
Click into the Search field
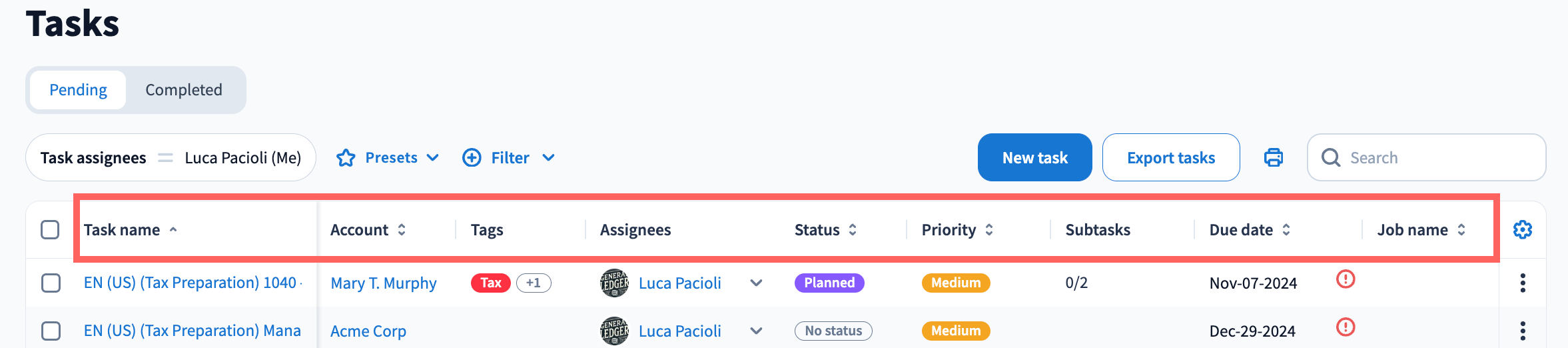coord(1439,158)
